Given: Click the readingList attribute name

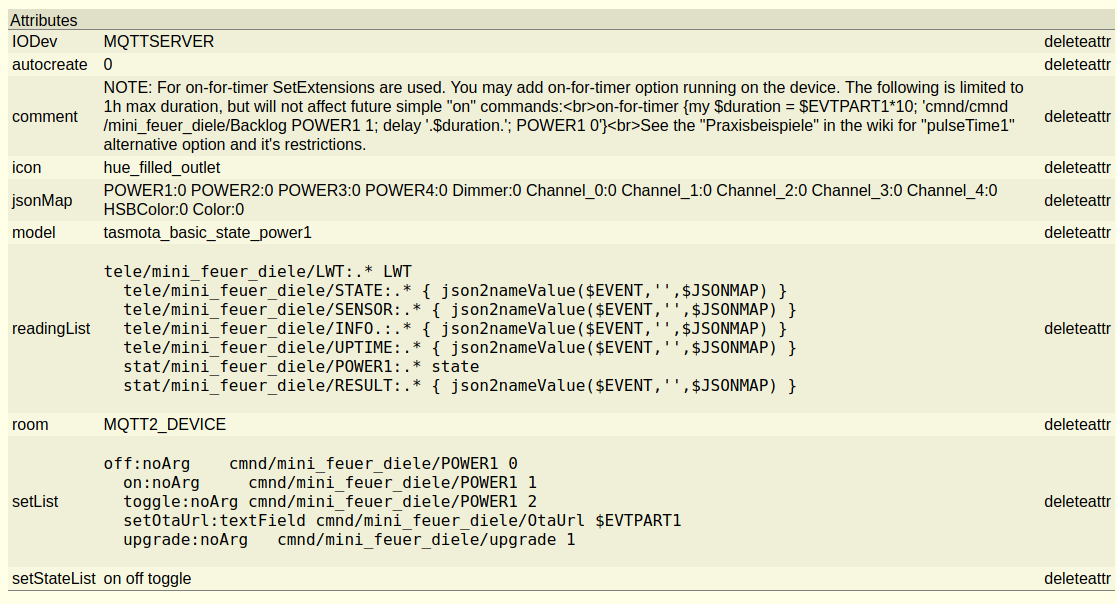Looking at the screenshot, I should point(51,329).
